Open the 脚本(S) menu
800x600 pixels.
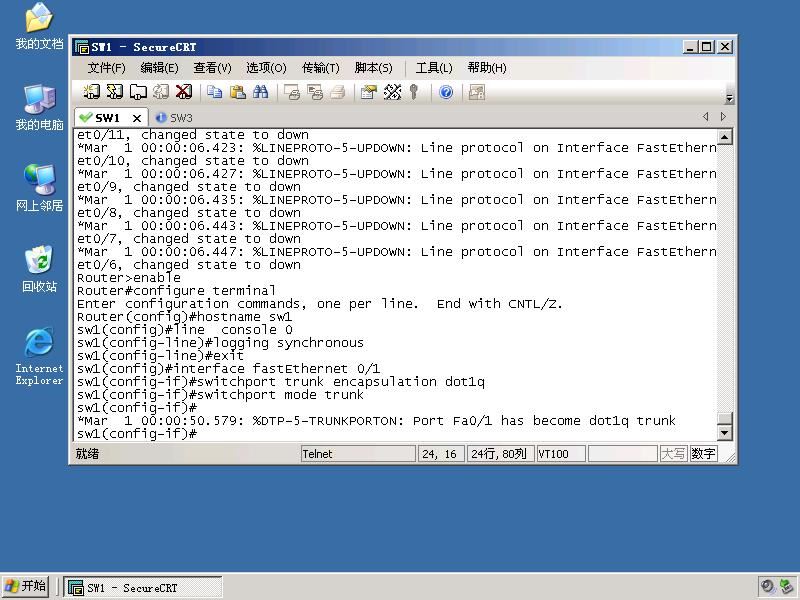(x=374, y=68)
